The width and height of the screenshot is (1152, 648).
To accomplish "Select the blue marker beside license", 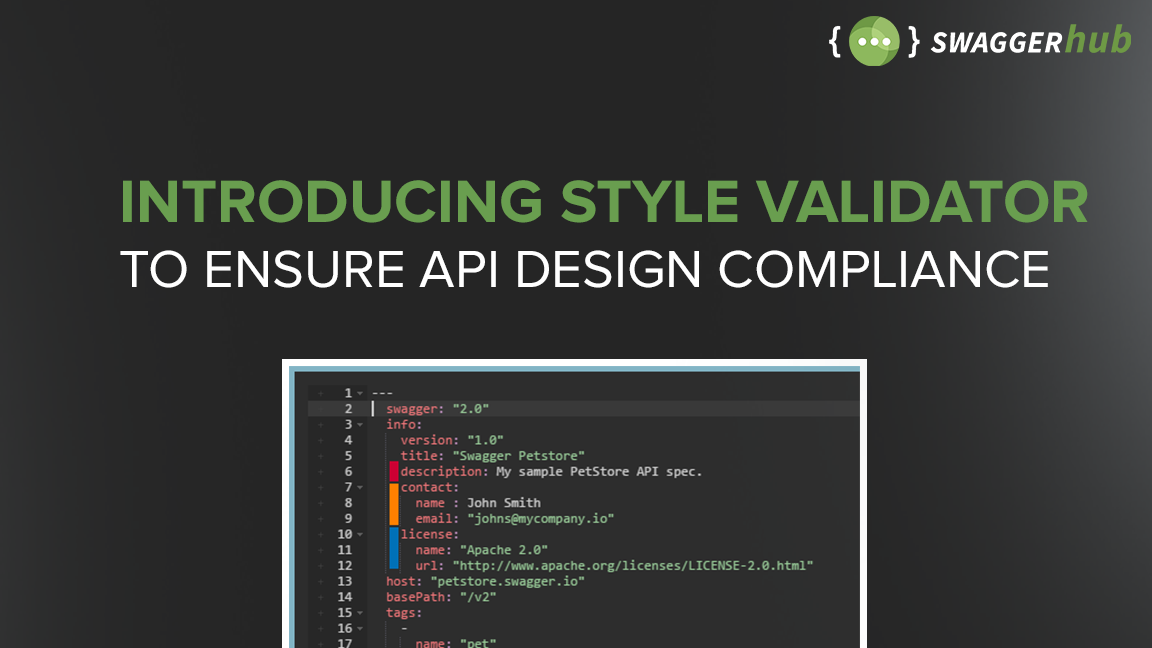I will coord(394,550).
